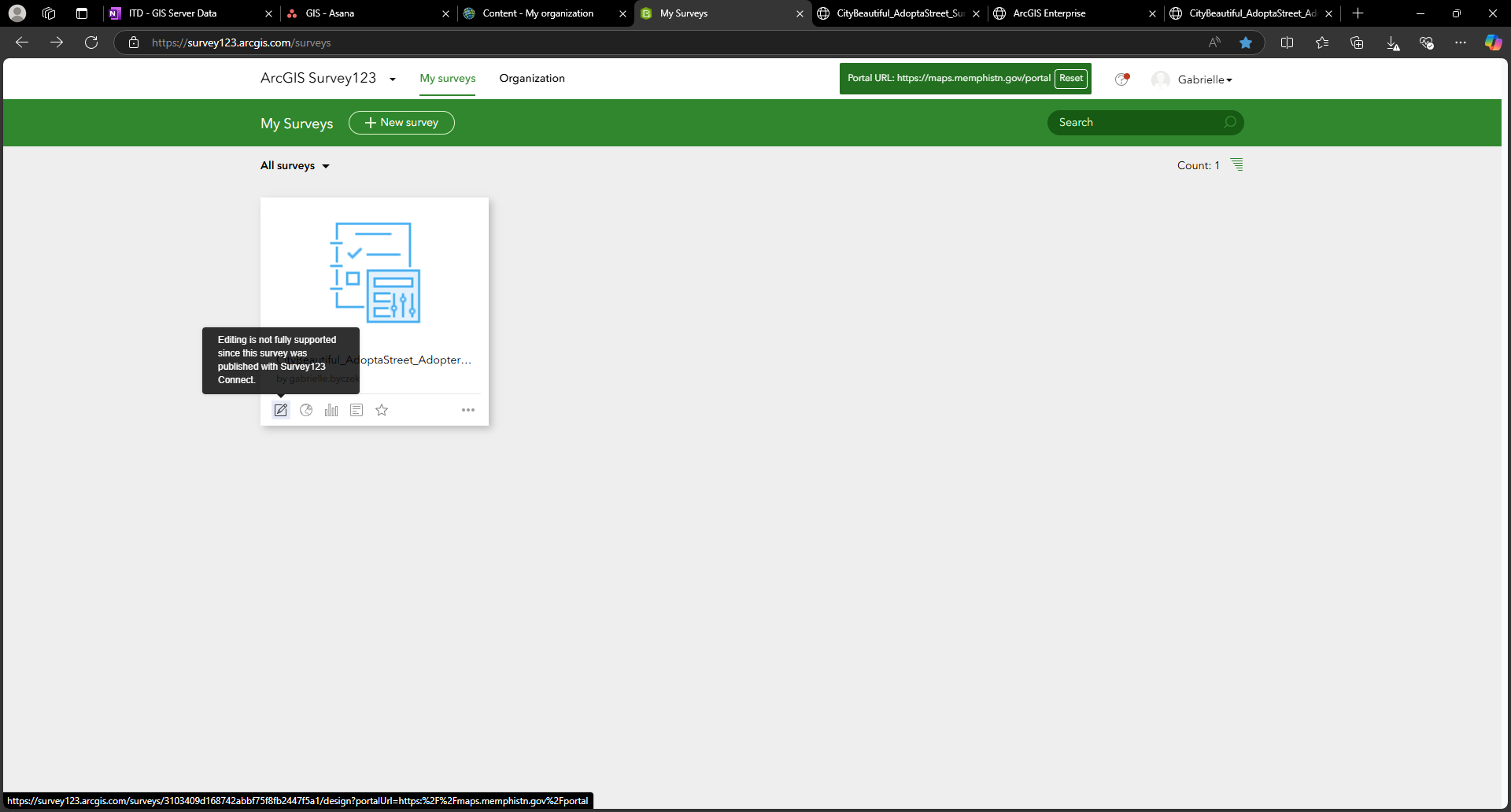Screen dimensions: 1511x812
Task: Click the browser Forward arrow
Action: (x=57, y=42)
